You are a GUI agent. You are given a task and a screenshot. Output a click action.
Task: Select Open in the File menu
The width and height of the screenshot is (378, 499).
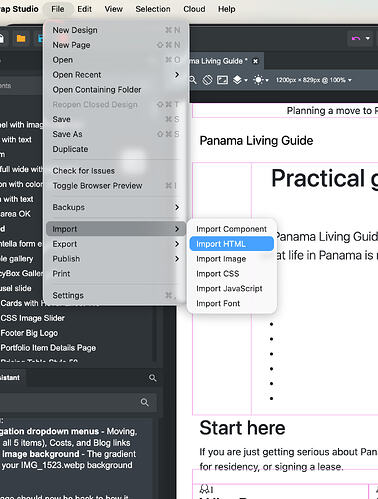(x=116, y=60)
